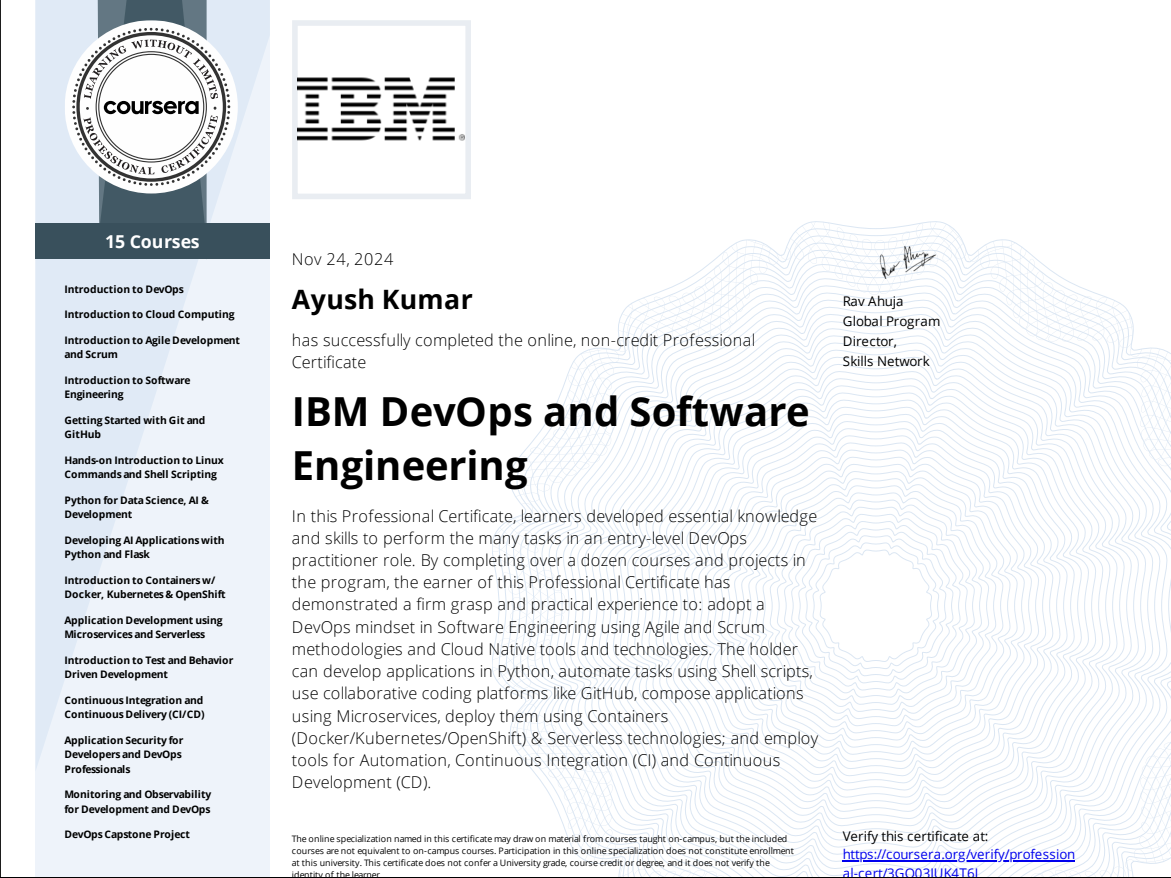This screenshot has width=1171, height=878.
Task: Click the Coursera Professional Certificate seal
Action: tap(152, 107)
